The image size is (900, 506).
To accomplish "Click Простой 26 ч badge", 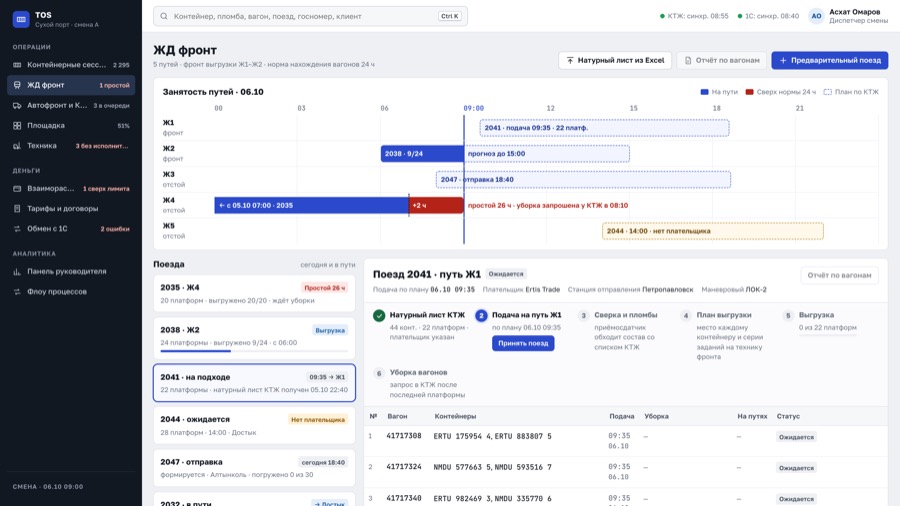I will point(324,288).
